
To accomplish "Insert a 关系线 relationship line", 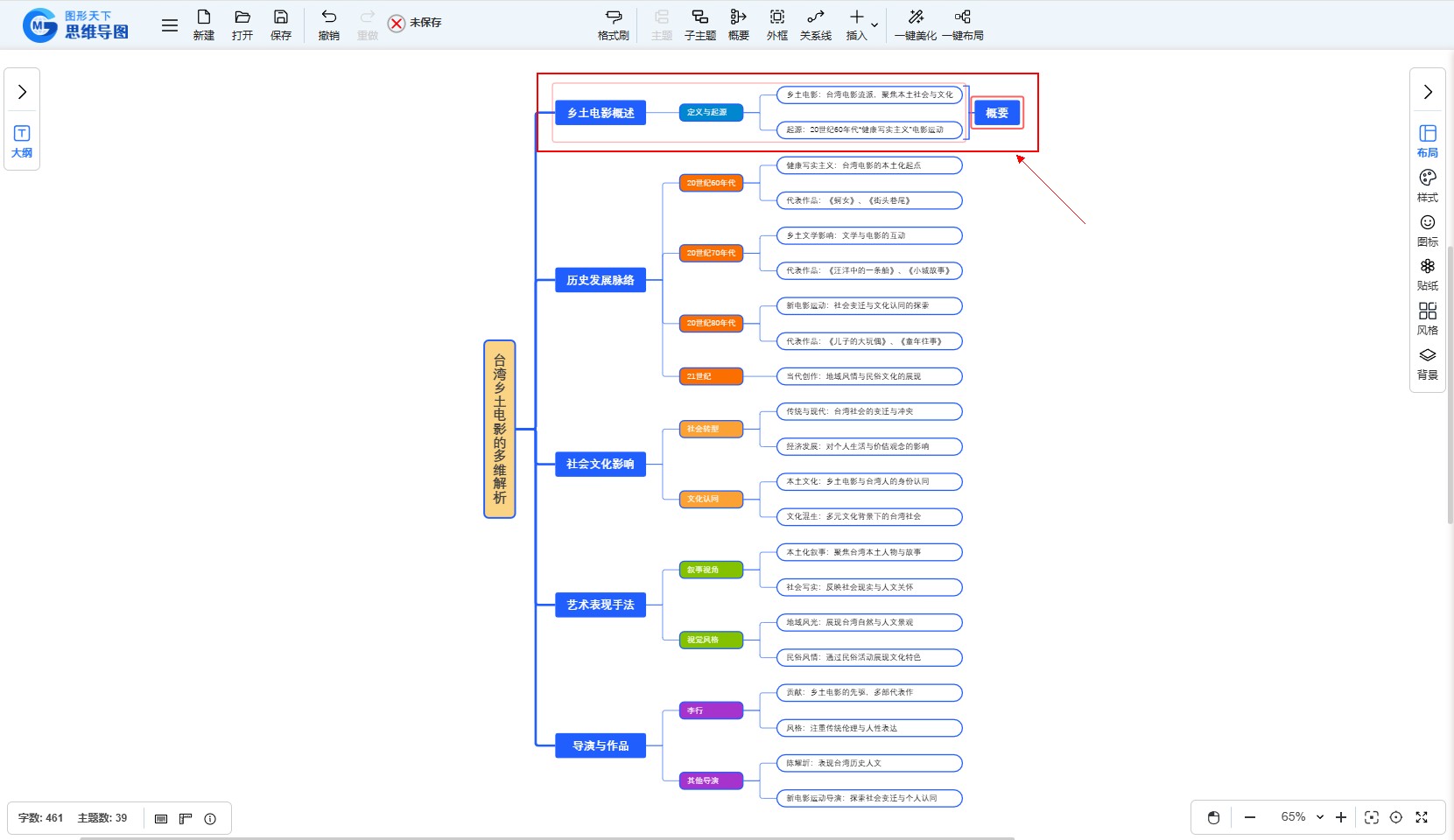I will click(x=815, y=24).
